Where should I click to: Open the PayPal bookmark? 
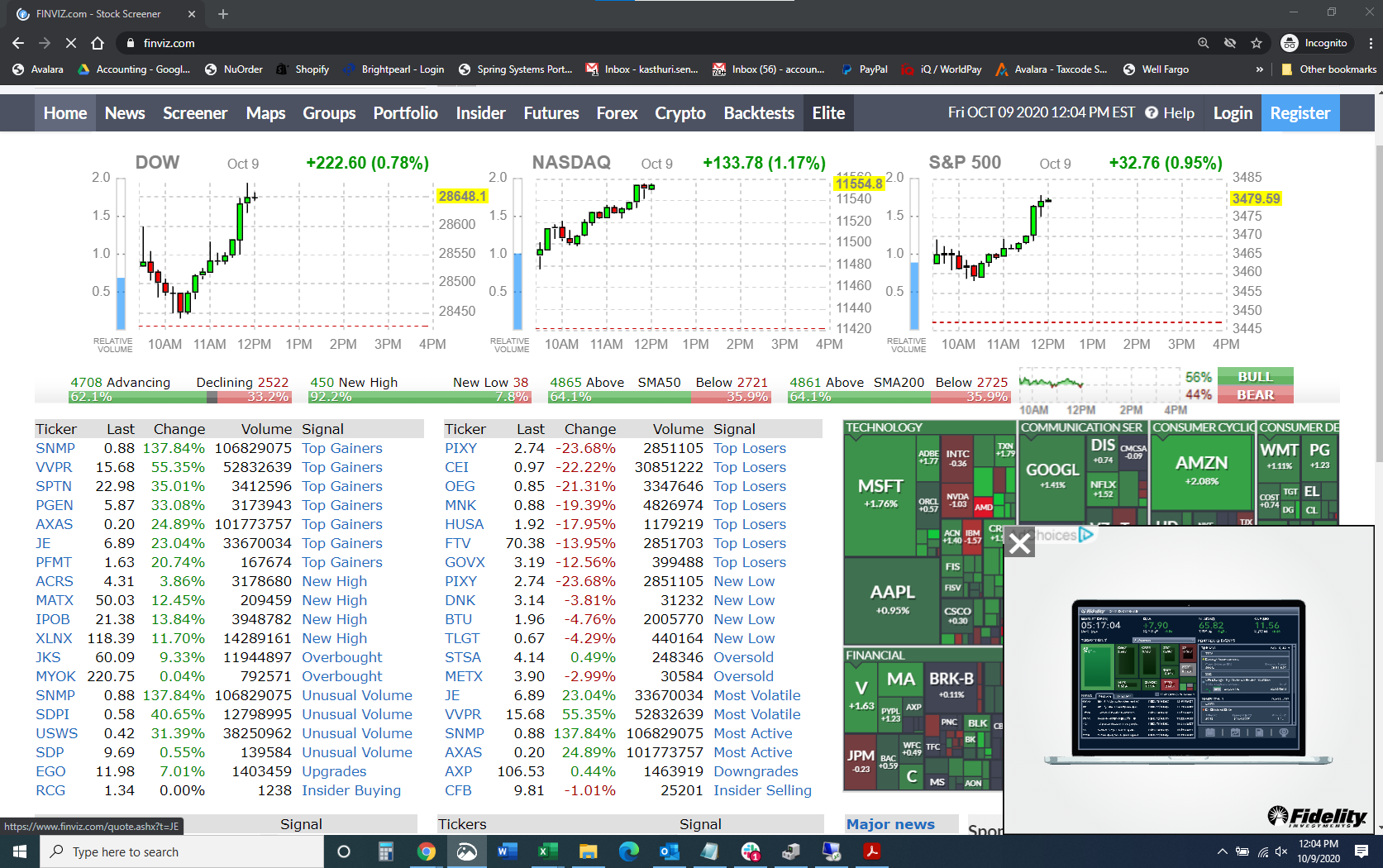[864, 69]
